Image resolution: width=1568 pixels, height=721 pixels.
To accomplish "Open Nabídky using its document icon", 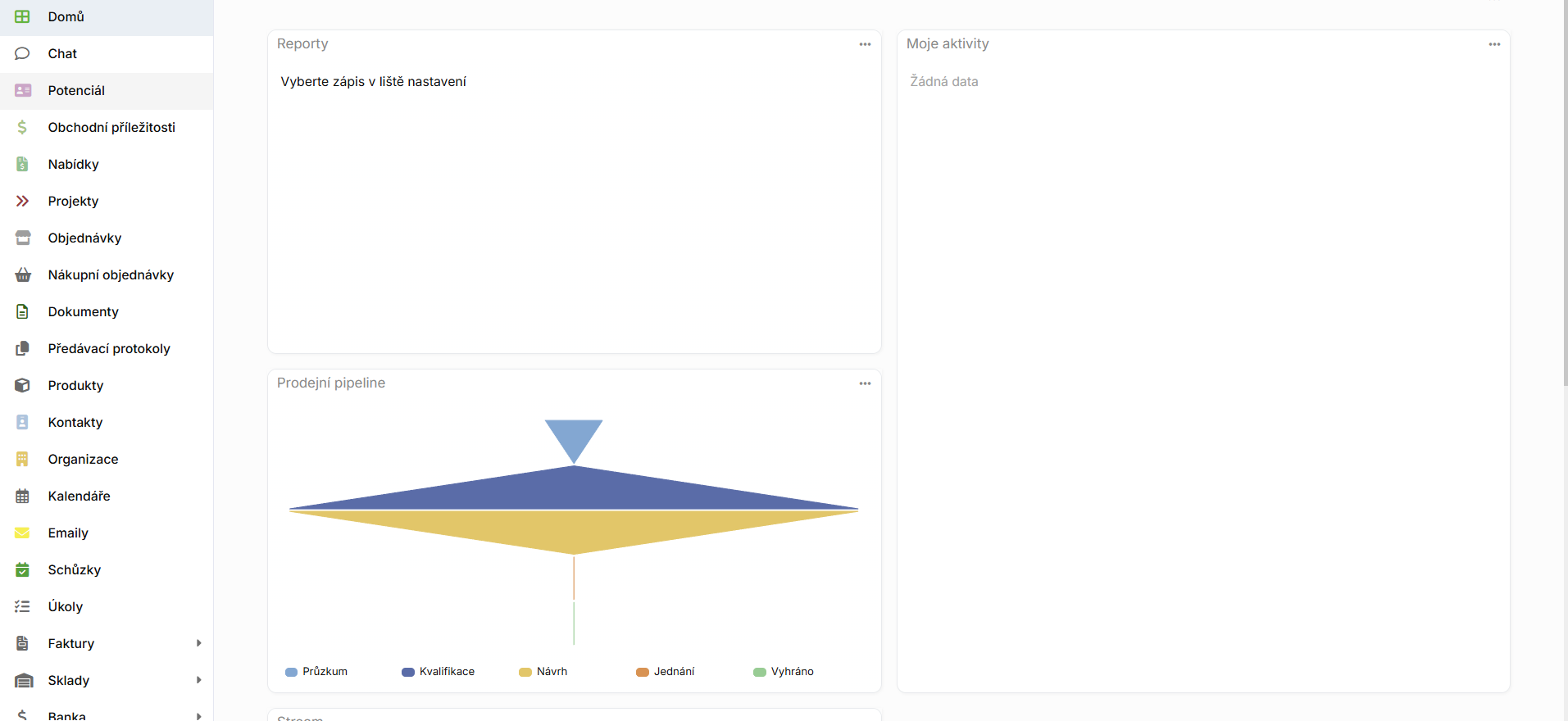I will click(22, 164).
